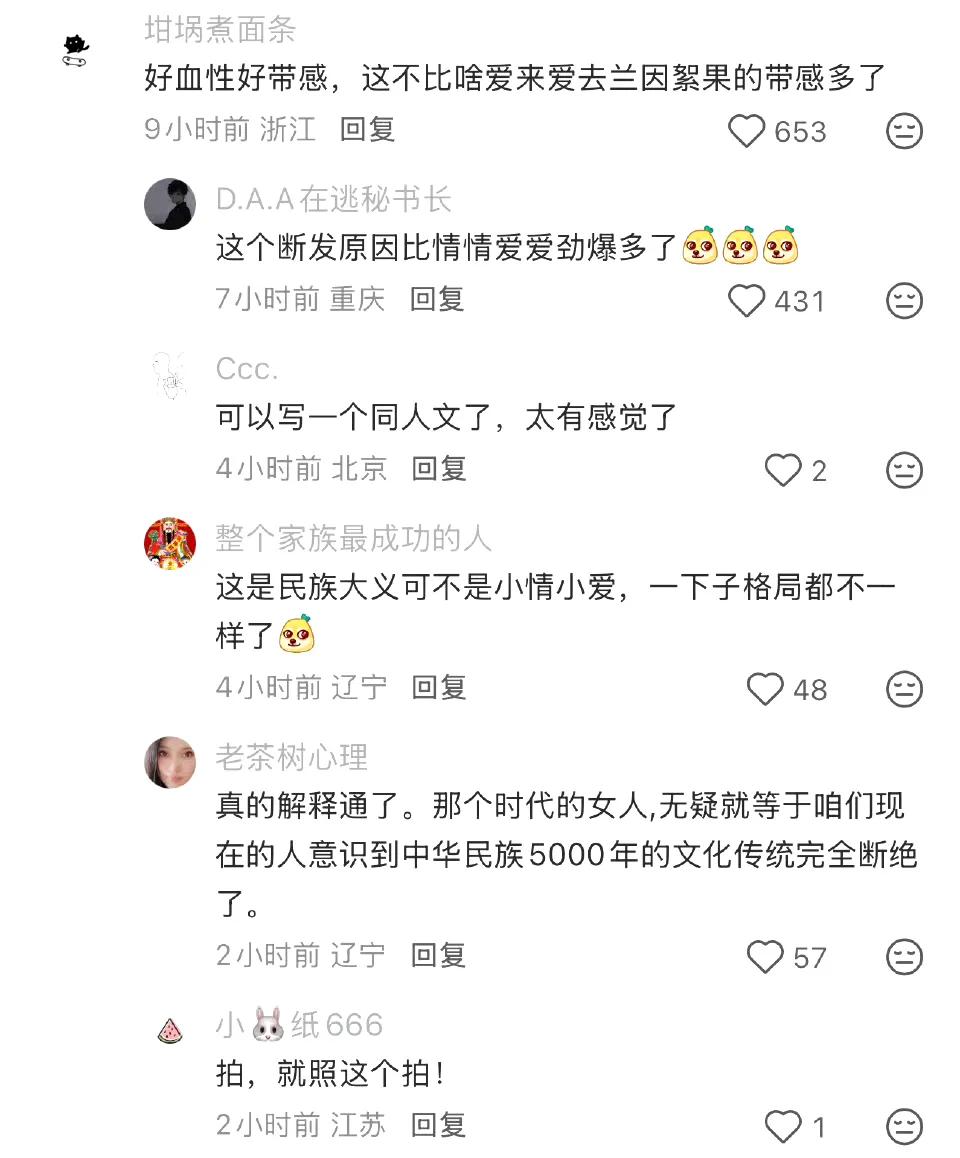Dislike the comment from 整个家族最成功的人
Image resolution: width=960 pixels, height=1158 pixels.
[904, 689]
